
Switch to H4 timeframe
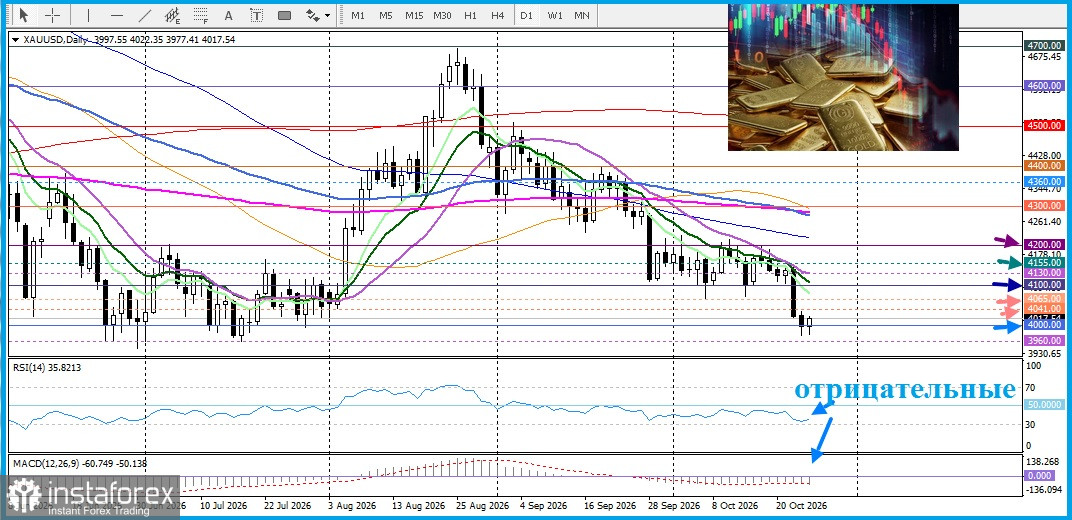[x=498, y=15]
